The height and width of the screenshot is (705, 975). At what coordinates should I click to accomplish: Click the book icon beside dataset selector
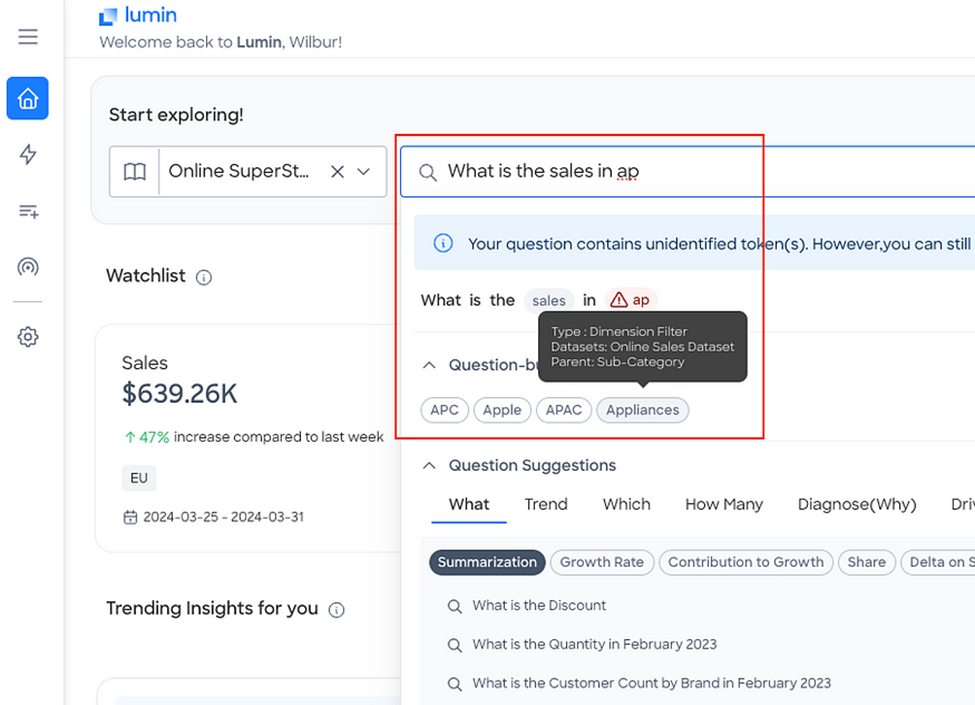[135, 172]
